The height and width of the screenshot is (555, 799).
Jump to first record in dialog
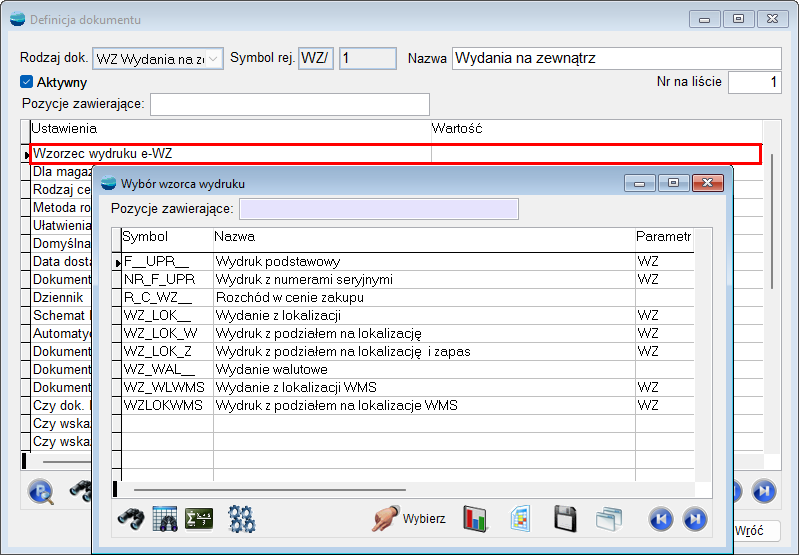click(660, 518)
